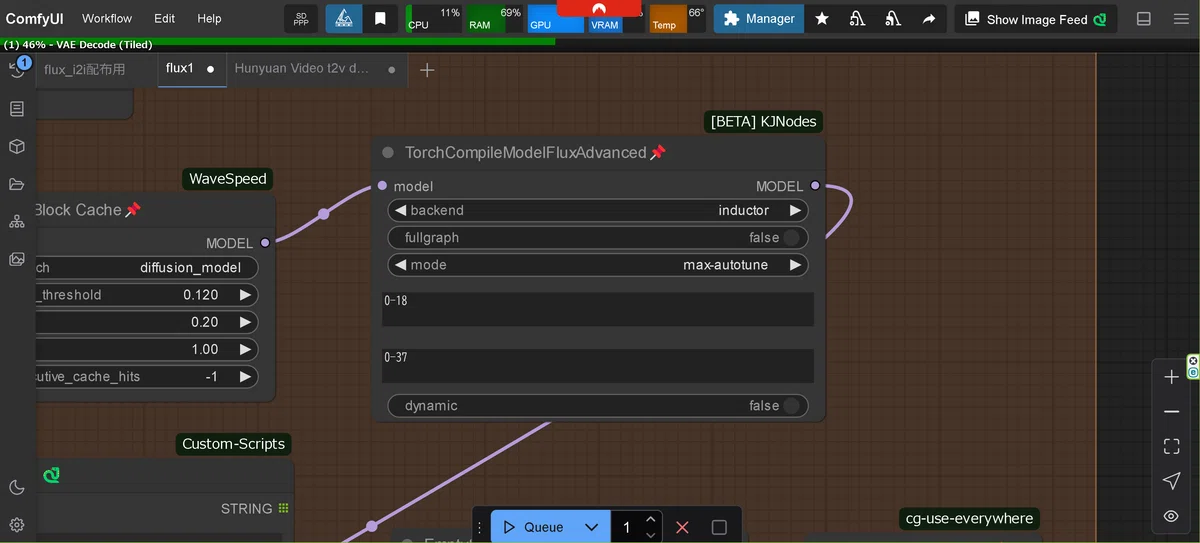Toggle the dynamic switch
This screenshot has height=543, width=1200.
coord(792,406)
